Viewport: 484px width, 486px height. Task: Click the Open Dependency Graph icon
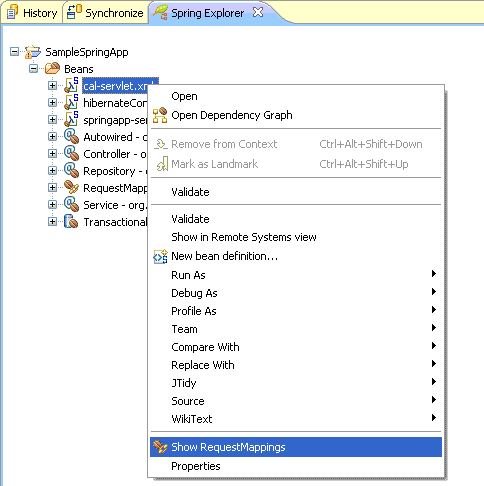point(160,115)
